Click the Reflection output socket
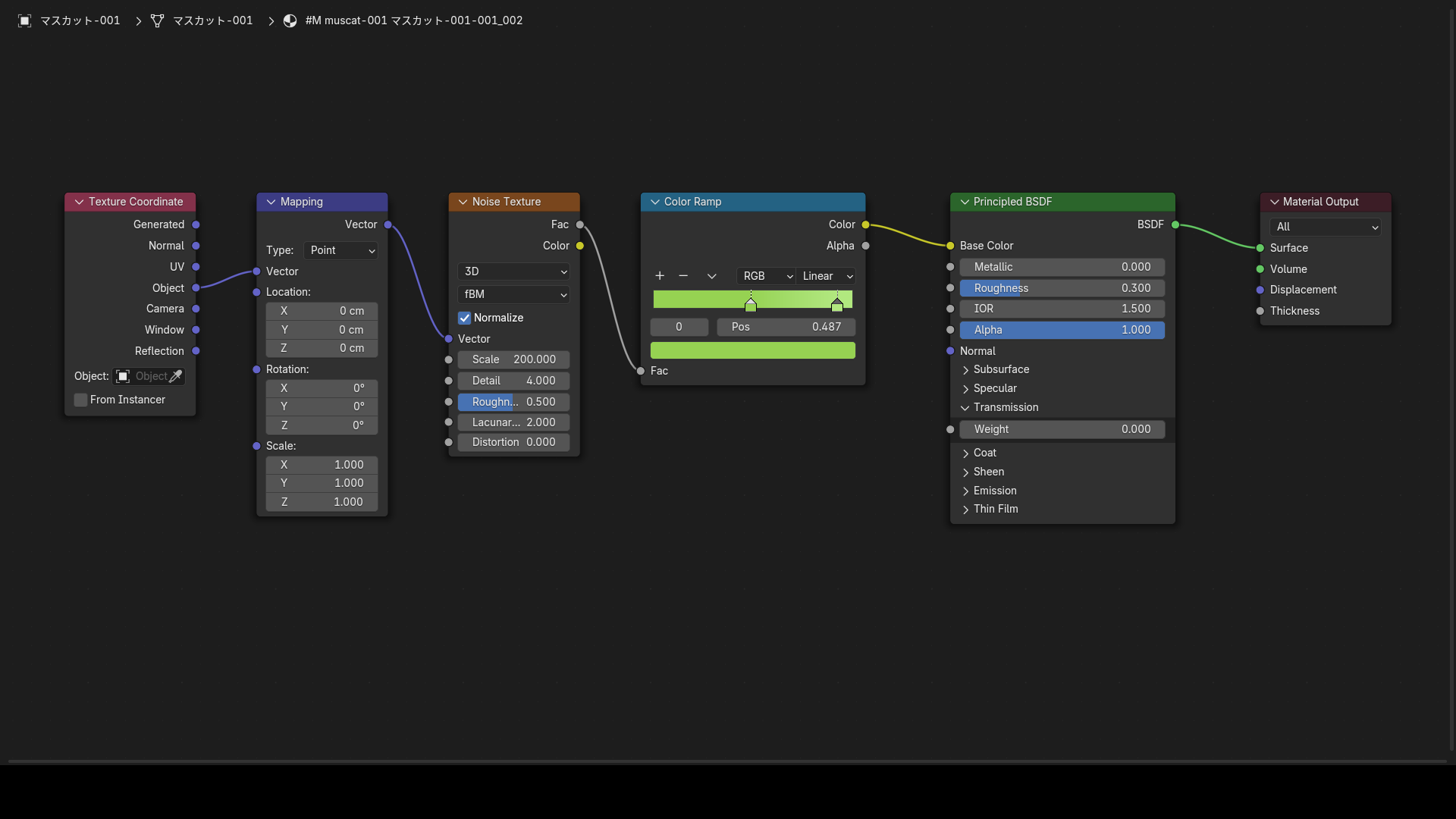This screenshot has width=1456, height=819. pos(196,351)
